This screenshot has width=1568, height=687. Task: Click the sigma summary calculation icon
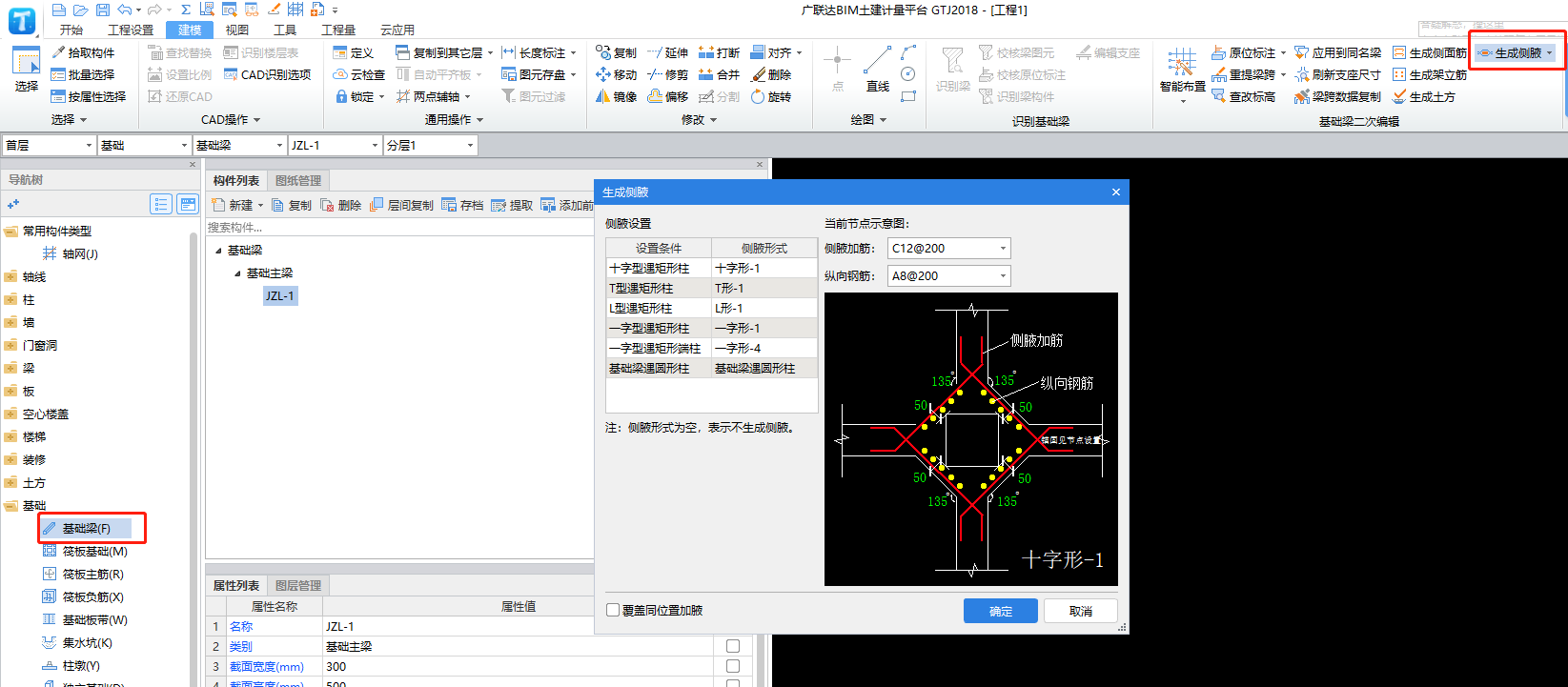pos(186,10)
